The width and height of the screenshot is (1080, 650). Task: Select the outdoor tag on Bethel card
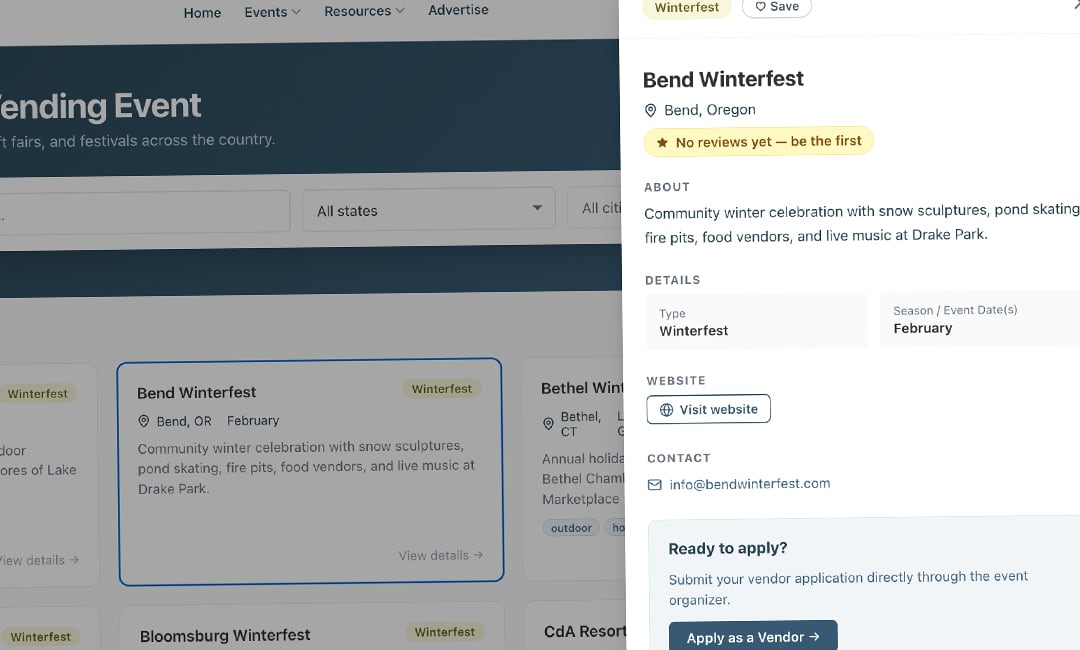tap(571, 528)
